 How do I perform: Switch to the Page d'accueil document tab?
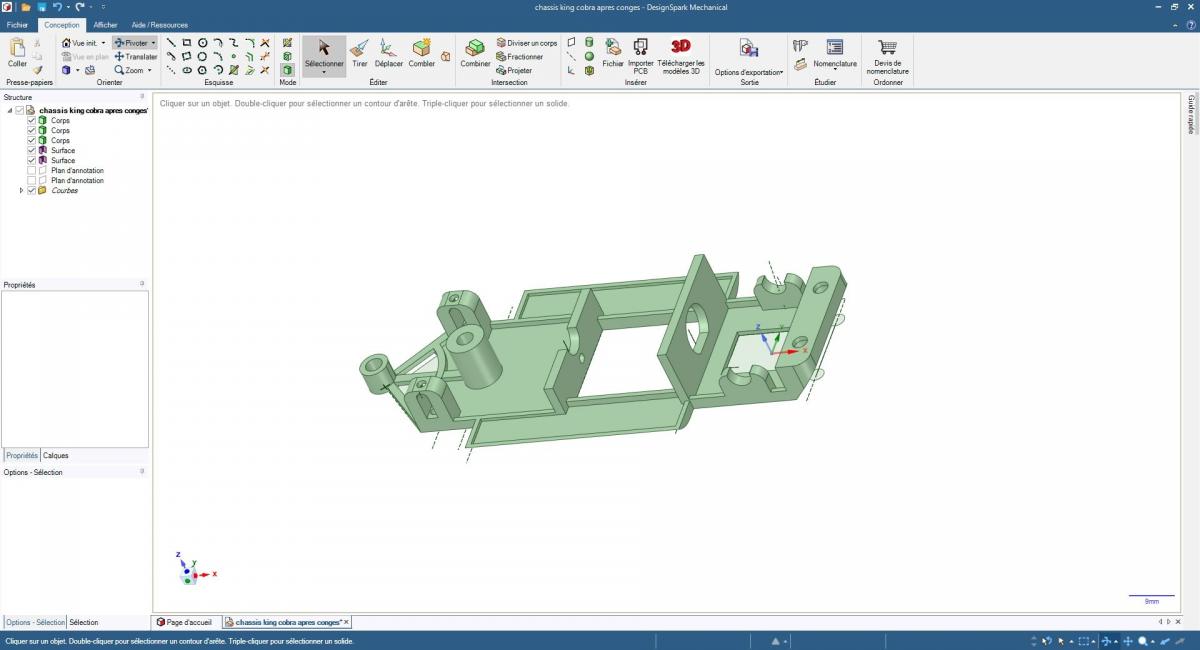(184, 622)
